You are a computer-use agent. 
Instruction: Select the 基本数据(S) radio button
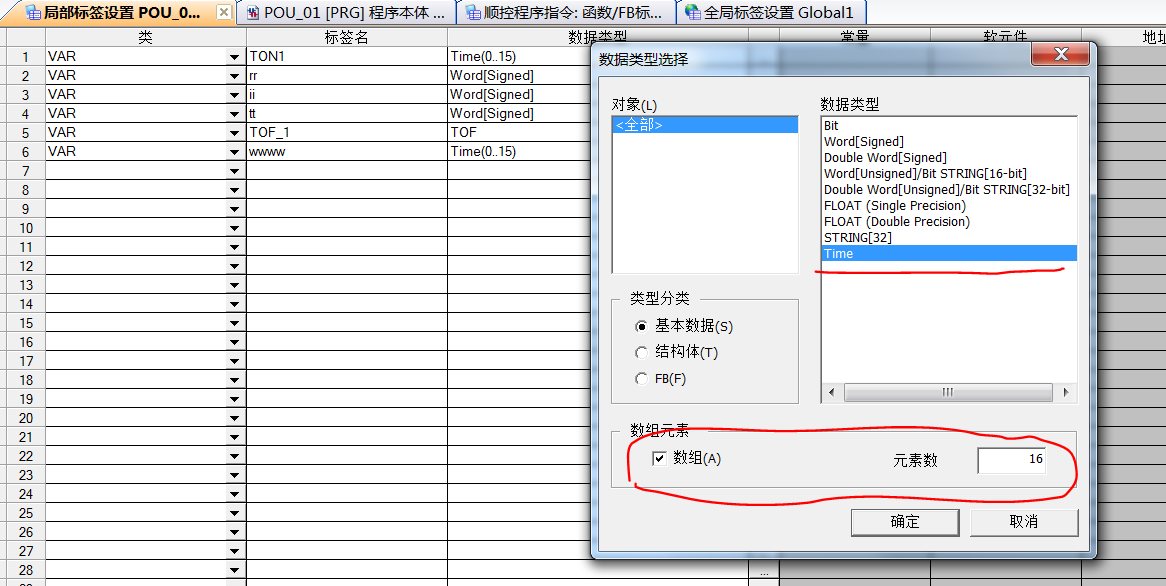[642, 327]
